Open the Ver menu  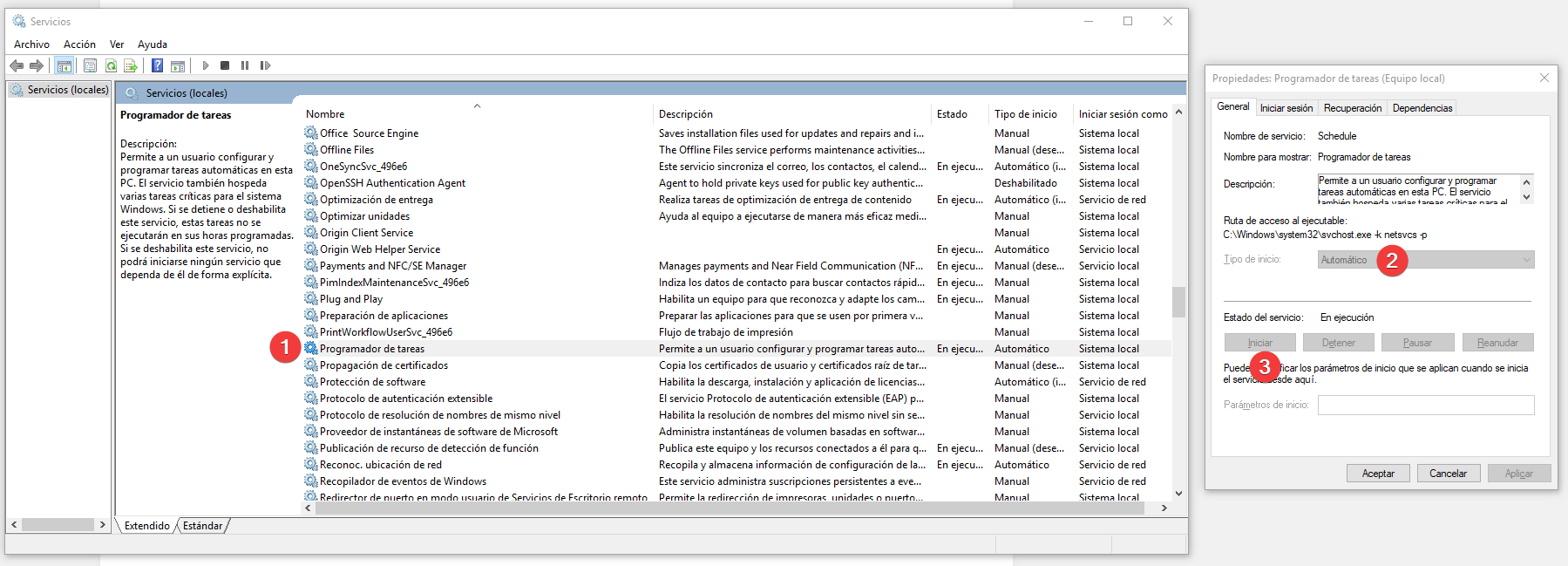click(117, 44)
